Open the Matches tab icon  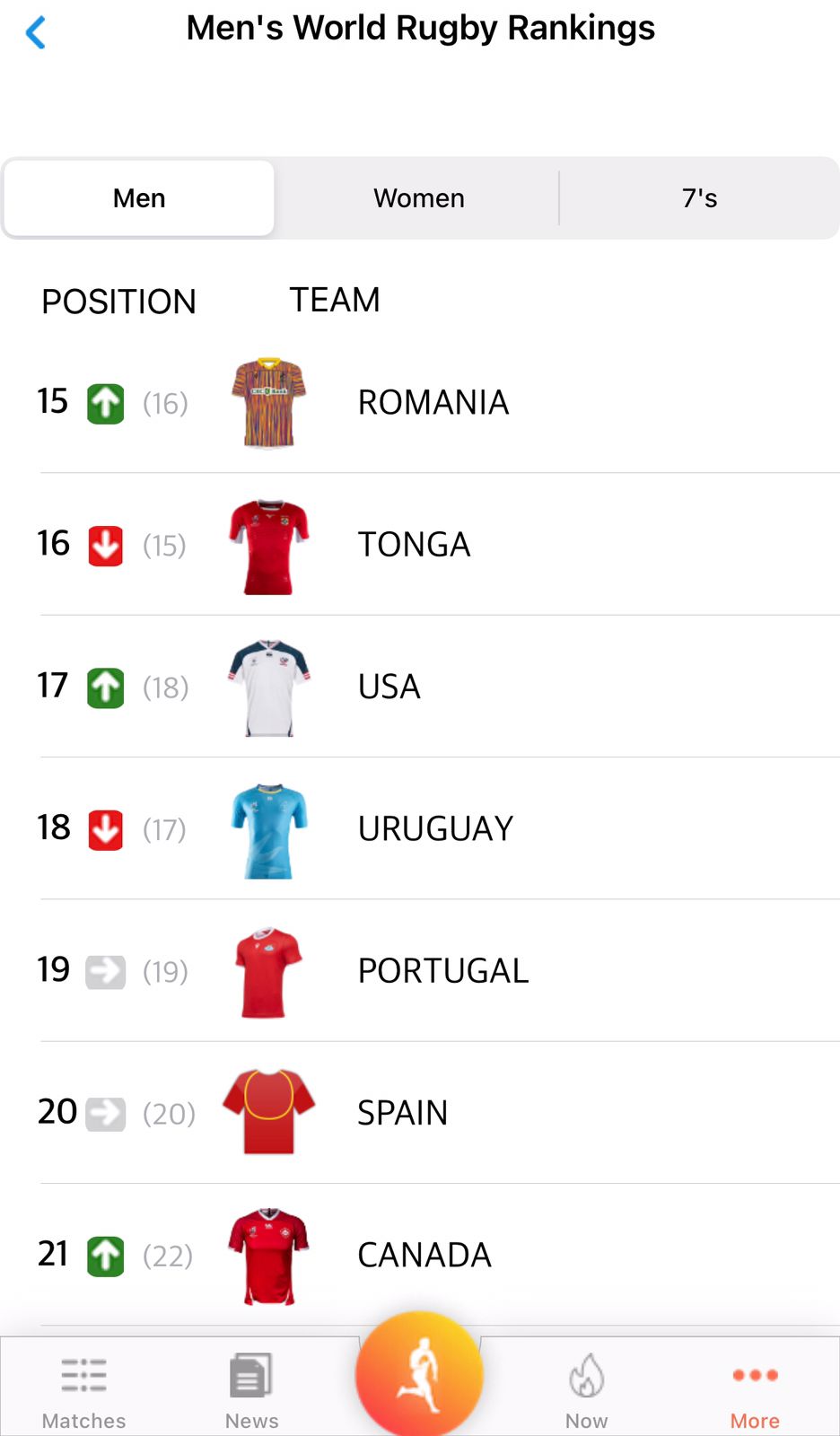click(84, 1376)
